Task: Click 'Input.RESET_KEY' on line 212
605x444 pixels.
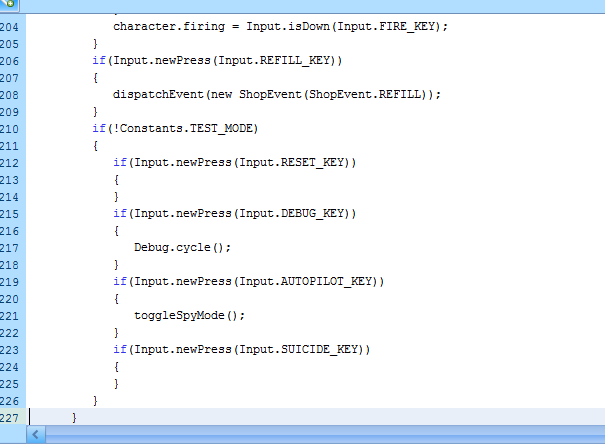Action: click(x=292, y=162)
